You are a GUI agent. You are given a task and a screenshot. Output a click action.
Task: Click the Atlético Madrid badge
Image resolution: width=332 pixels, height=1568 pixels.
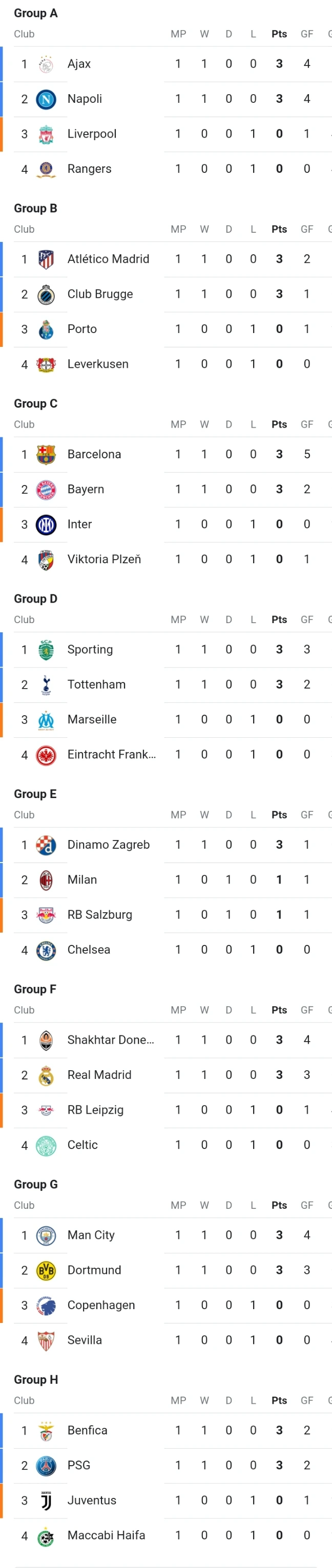point(46,259)
